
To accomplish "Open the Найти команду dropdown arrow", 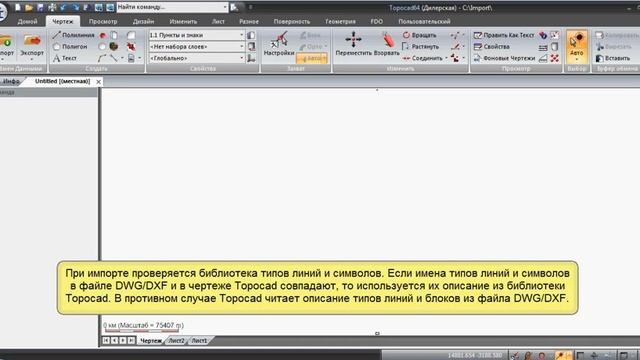I will [225, 7].
